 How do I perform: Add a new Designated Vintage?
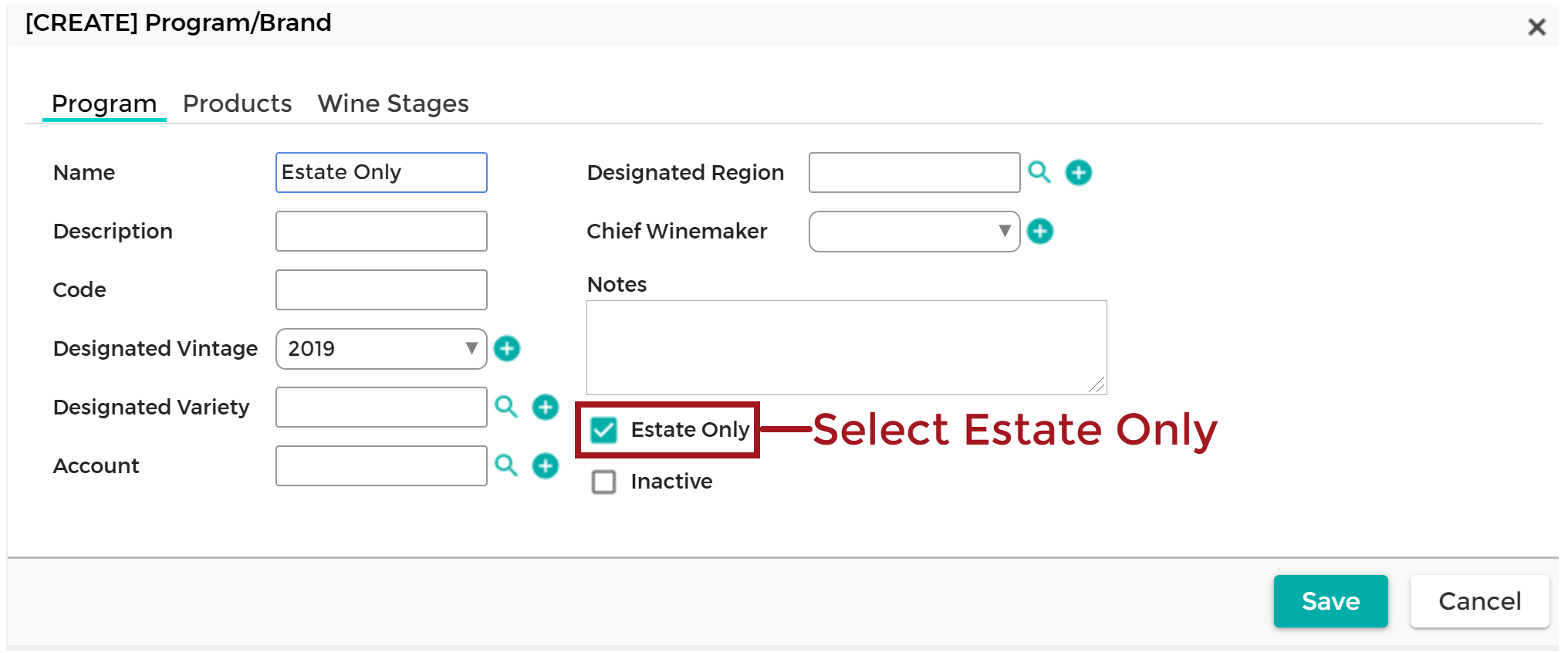click(507, 348)
